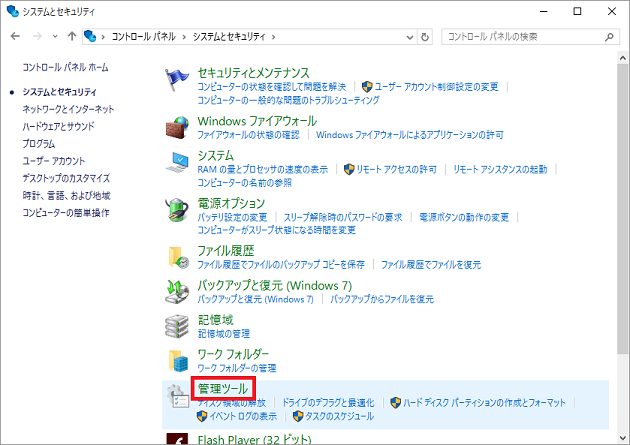Select プログラム category in sidebar
Viewport: 630px width, 445px height.
[x=39, y=143]
